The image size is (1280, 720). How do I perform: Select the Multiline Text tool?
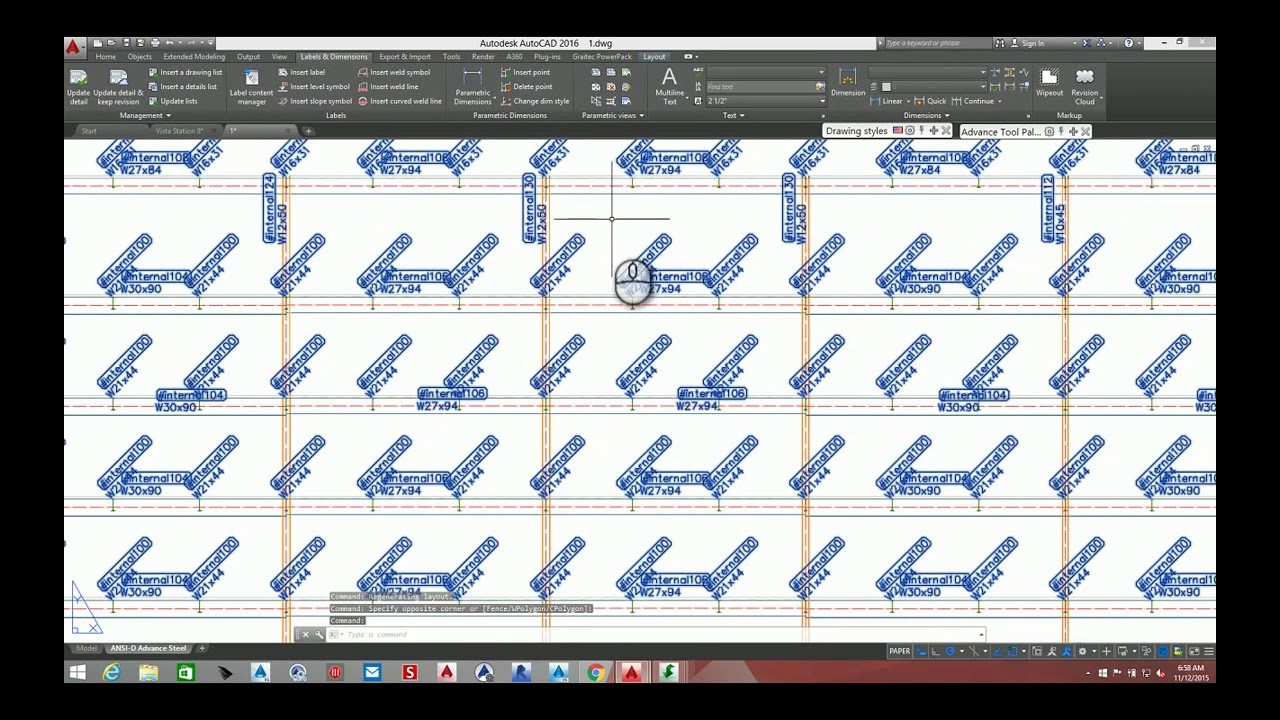tap(669, 87)
